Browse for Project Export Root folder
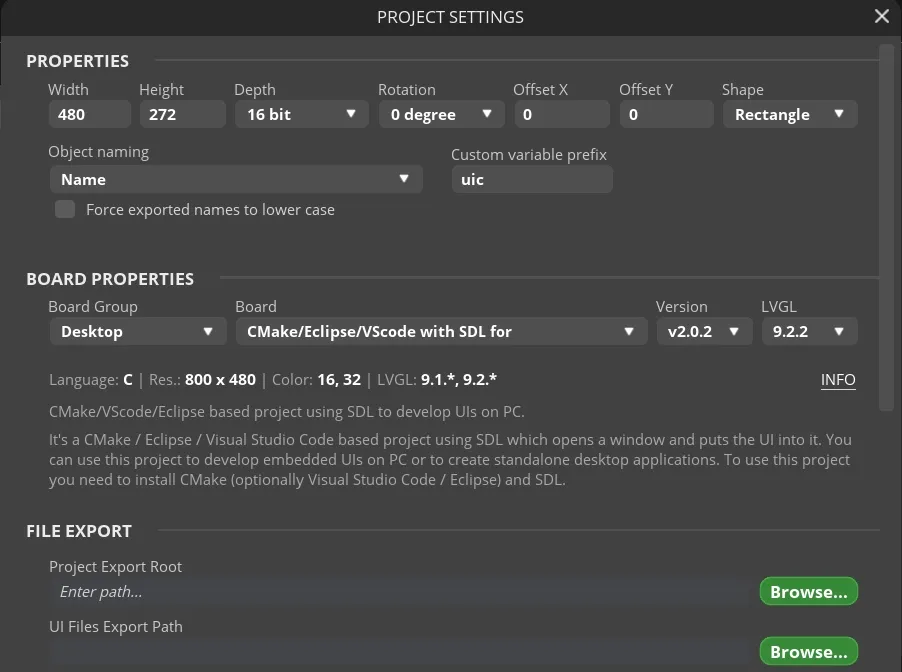The width and height of the screenshot is (902, 672). point(808,591)
